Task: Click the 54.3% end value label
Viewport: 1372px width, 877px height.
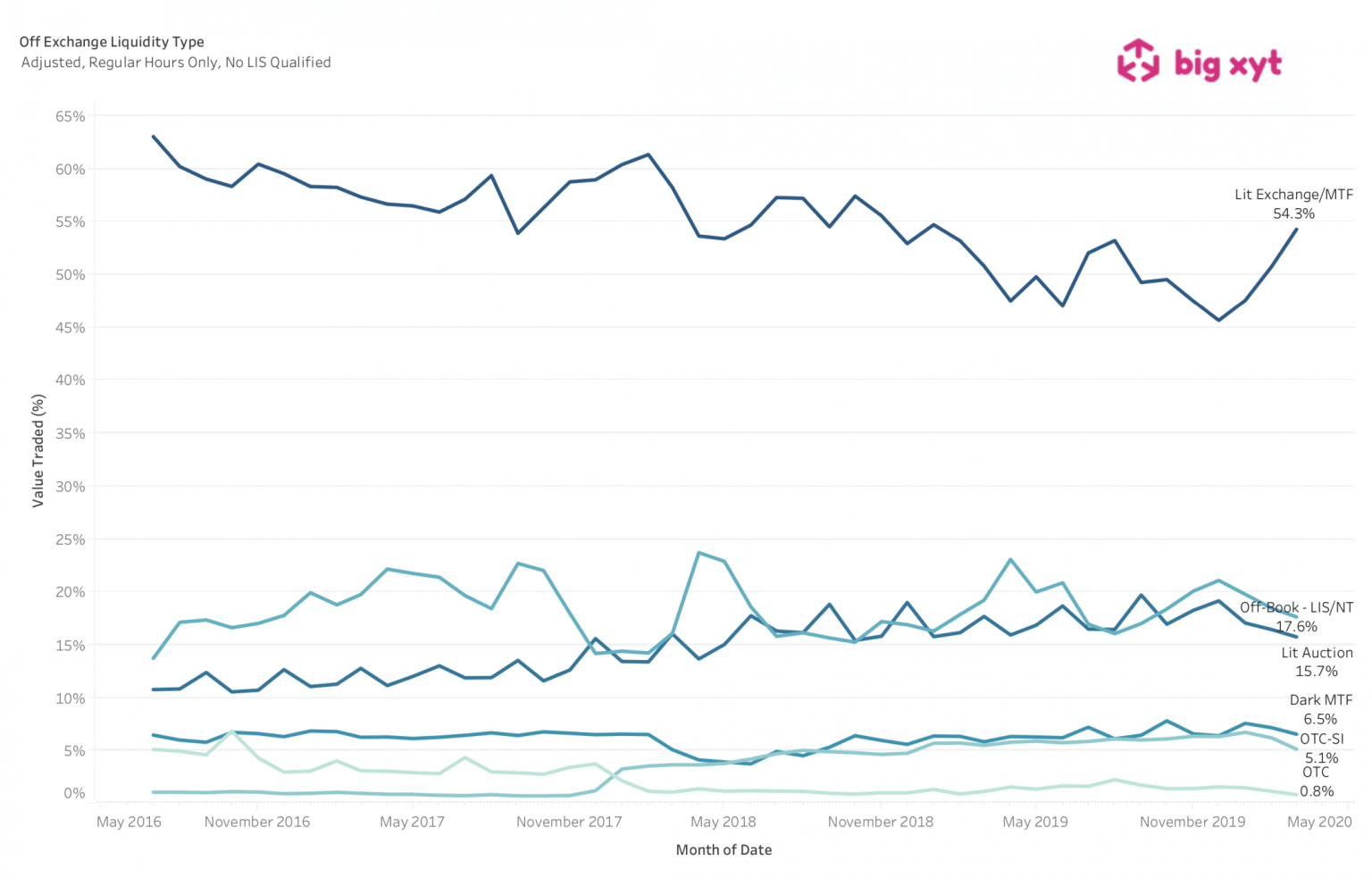Action: pyautogui.click(x=1293, y=213)
